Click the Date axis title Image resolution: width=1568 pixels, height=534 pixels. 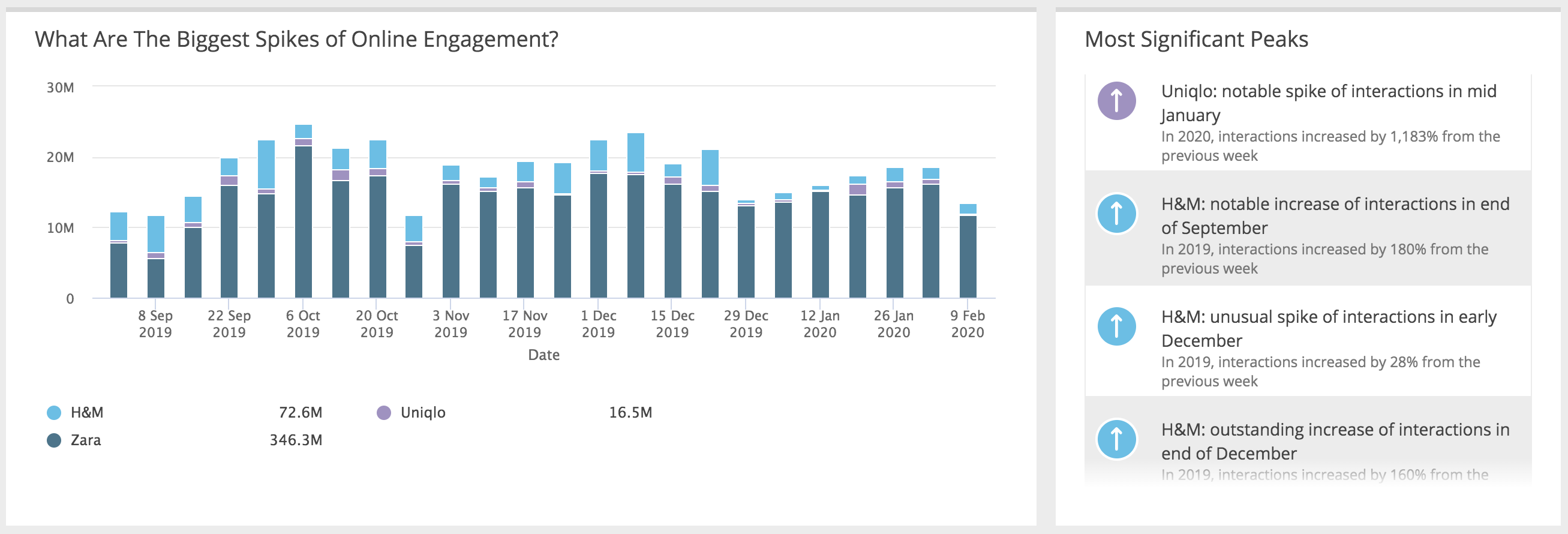(x=543, y=355)
